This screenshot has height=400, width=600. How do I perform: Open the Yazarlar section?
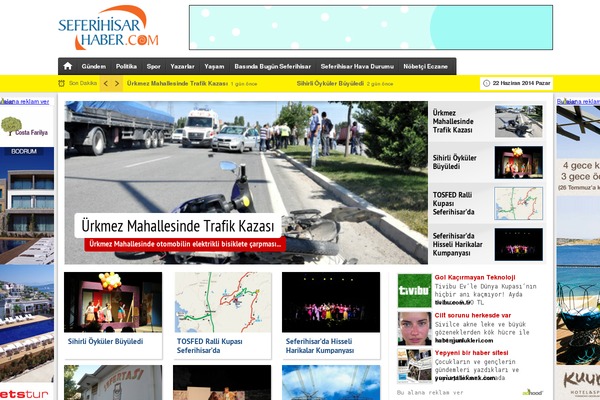click(x=183, y=66)
